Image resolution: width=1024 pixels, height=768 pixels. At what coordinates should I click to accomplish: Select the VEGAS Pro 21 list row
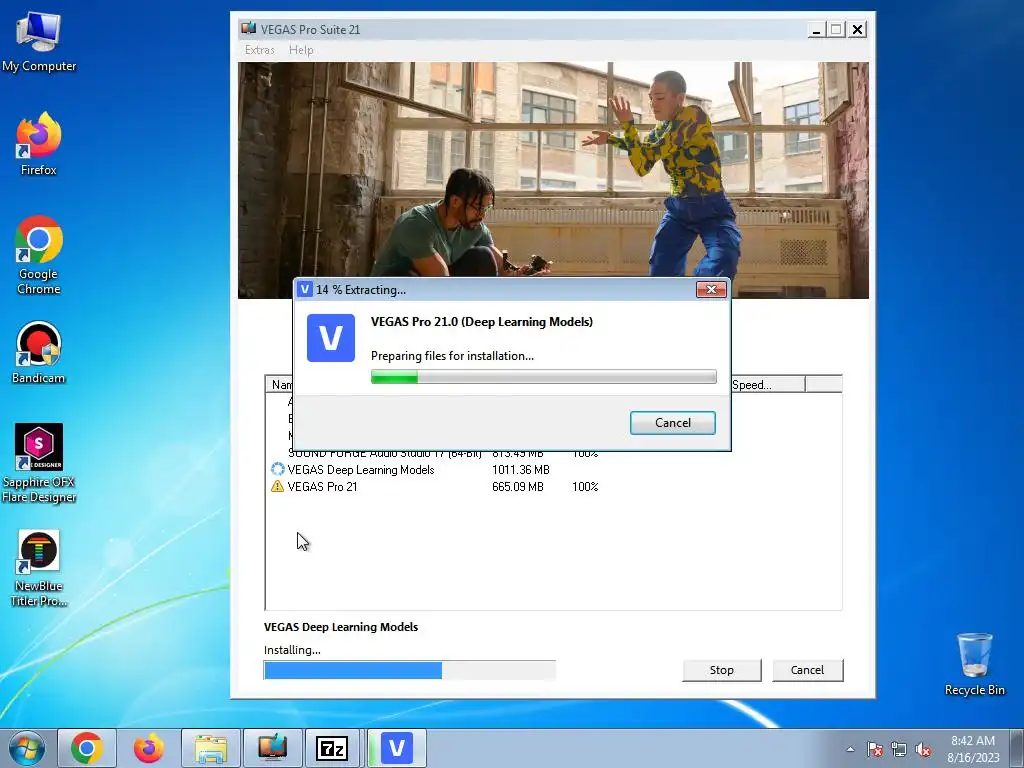(x=553, y=487)
